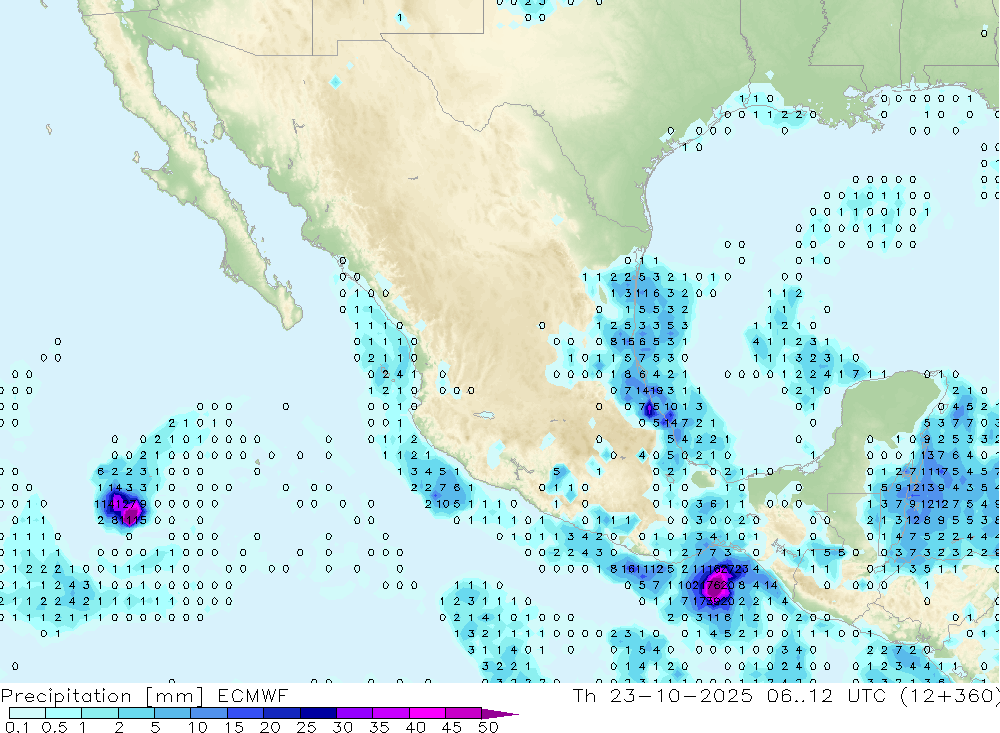Click the '25' legend value label
This screenshot has width=1000, height=733.
click(306, 727)
